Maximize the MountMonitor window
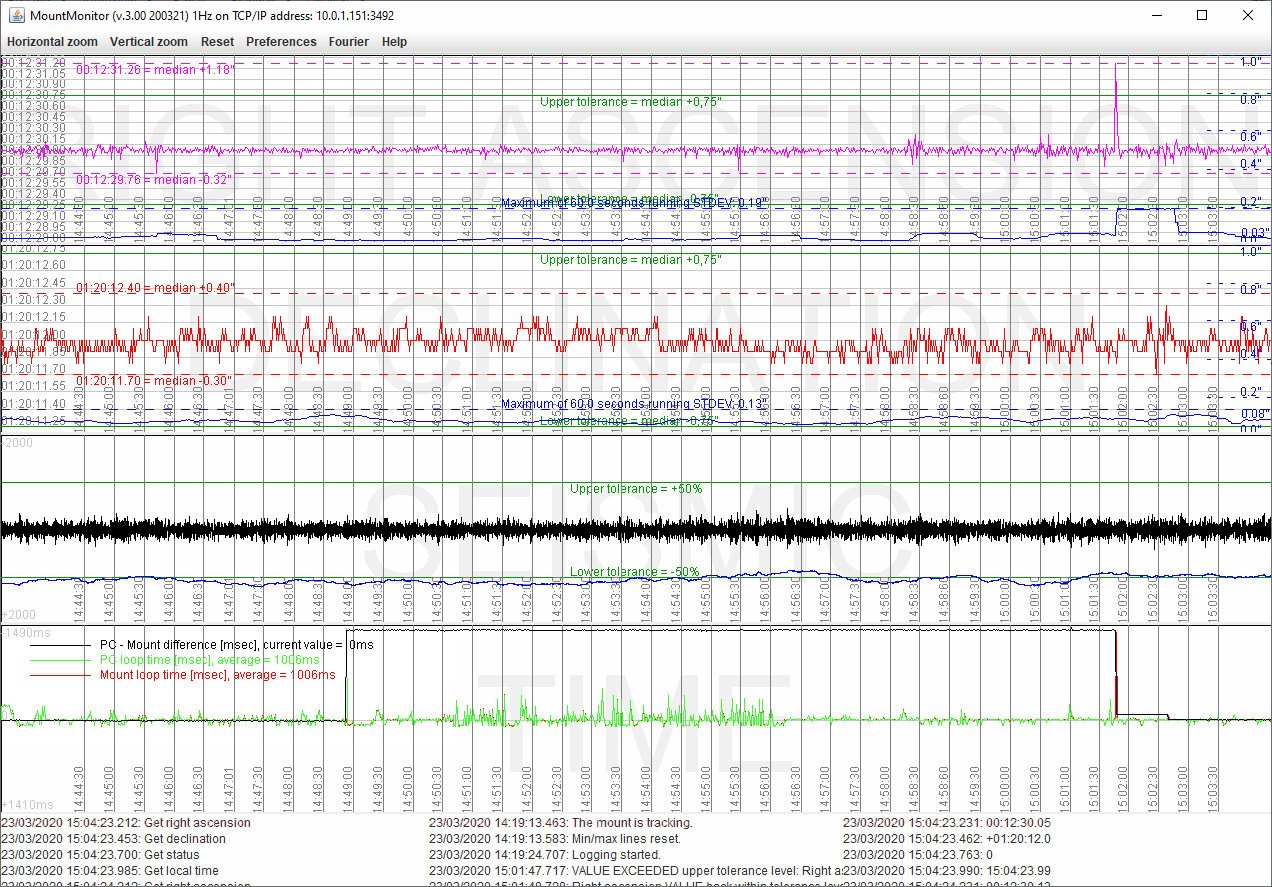The image size is (1272, 887). tap(1202, 15)
